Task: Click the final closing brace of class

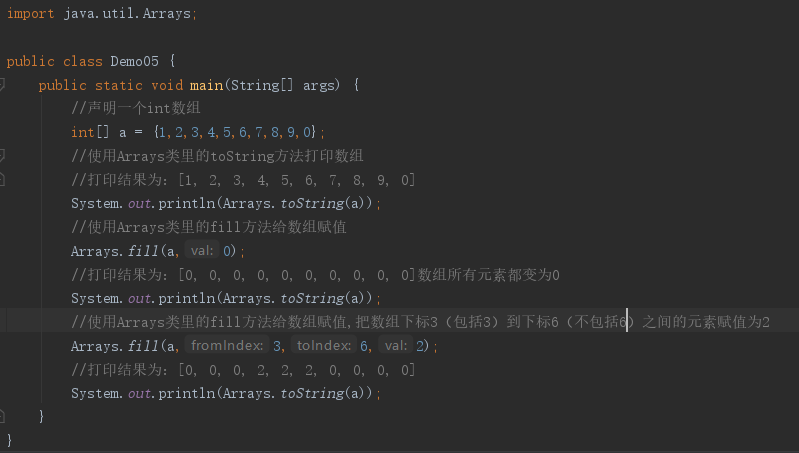Action: pyautogui.click(x=10, y=440)
